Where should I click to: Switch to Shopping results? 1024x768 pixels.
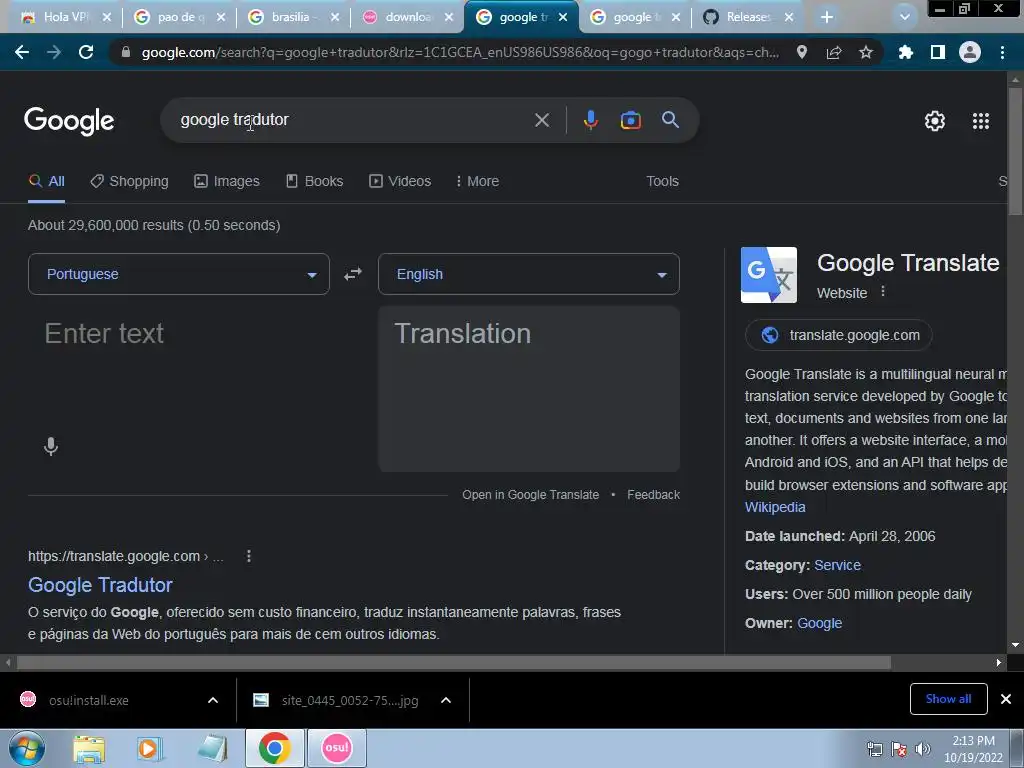(x=129, y=182)
